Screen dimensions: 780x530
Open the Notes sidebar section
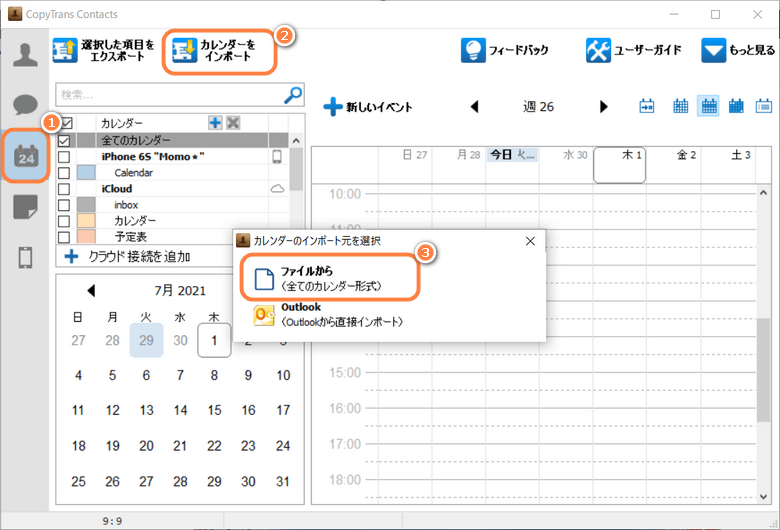[25, 207]
